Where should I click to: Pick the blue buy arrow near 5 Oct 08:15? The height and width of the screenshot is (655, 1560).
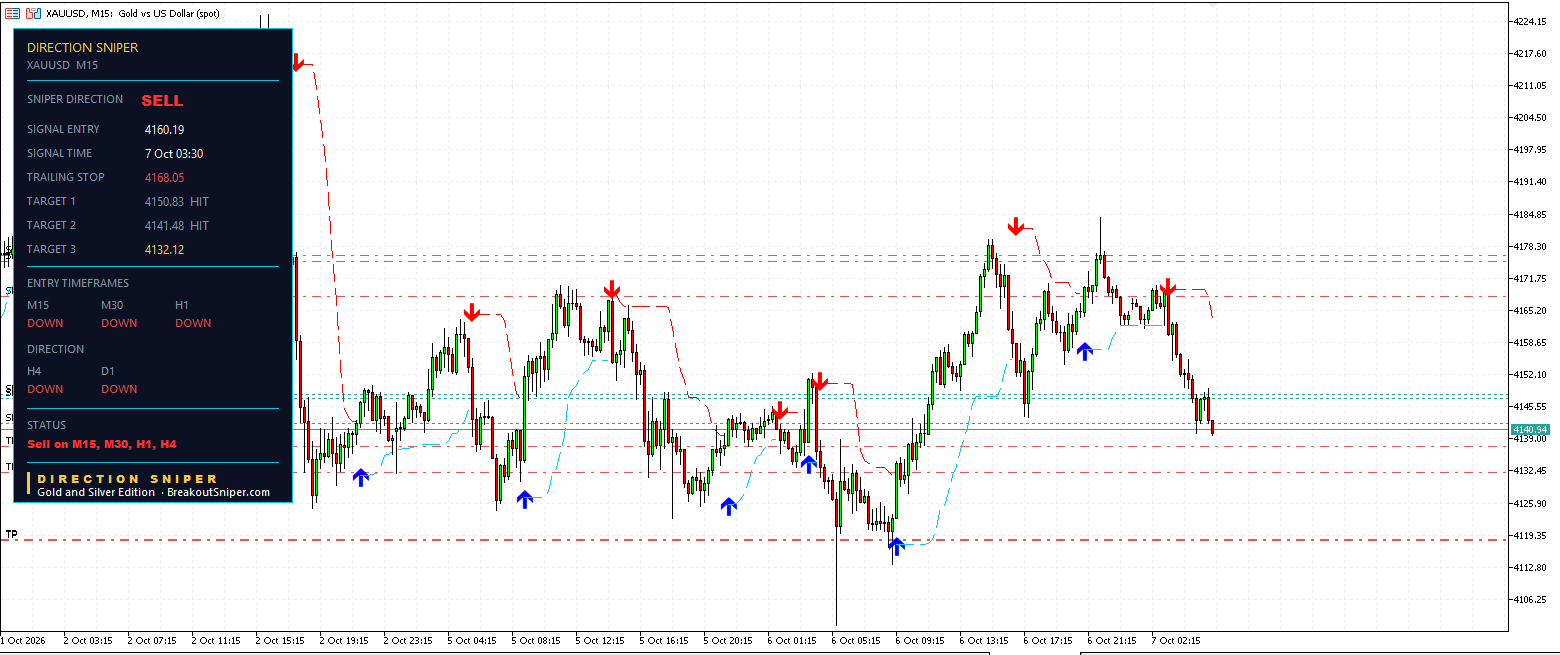click(x=525, y=500)
